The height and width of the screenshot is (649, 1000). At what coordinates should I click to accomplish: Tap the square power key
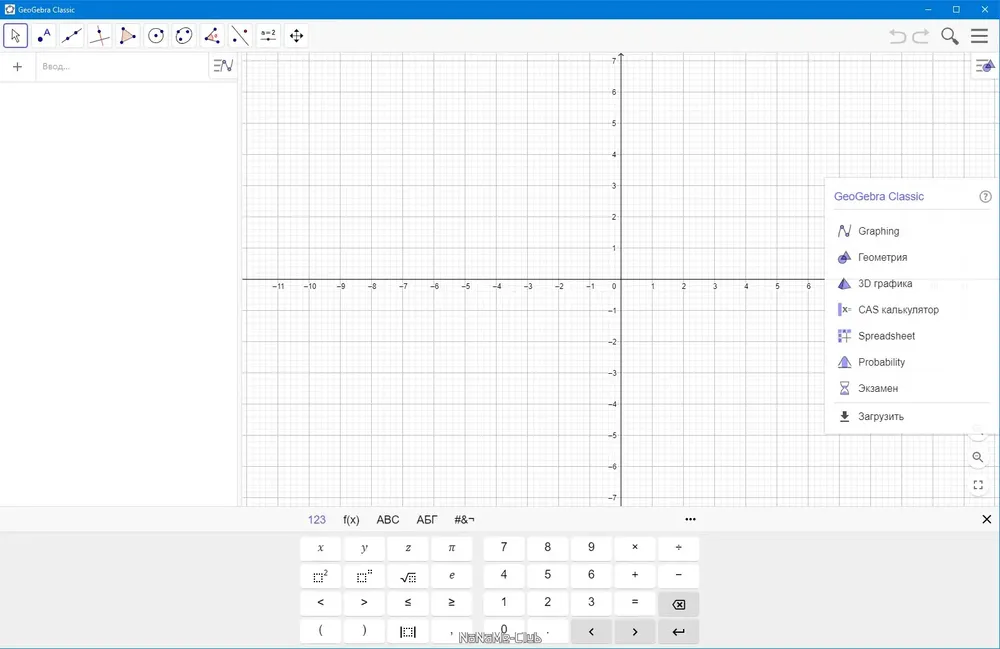[320, 576]
